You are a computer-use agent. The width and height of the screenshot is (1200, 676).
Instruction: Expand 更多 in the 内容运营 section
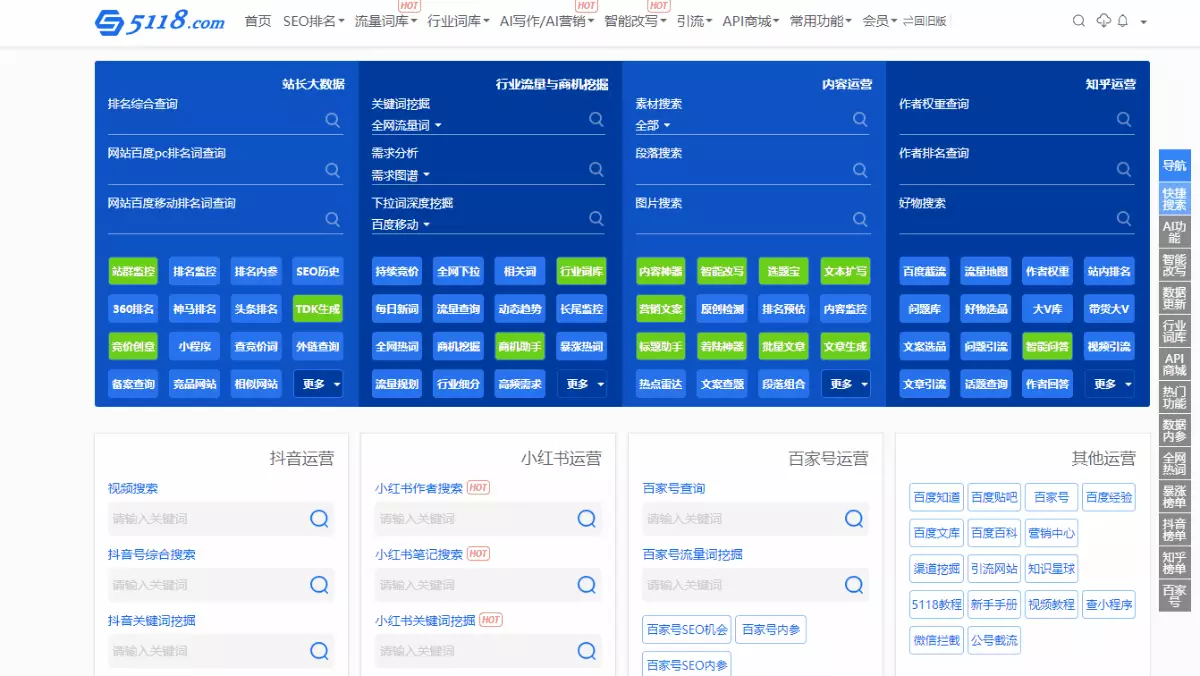[x=846, y=384]
